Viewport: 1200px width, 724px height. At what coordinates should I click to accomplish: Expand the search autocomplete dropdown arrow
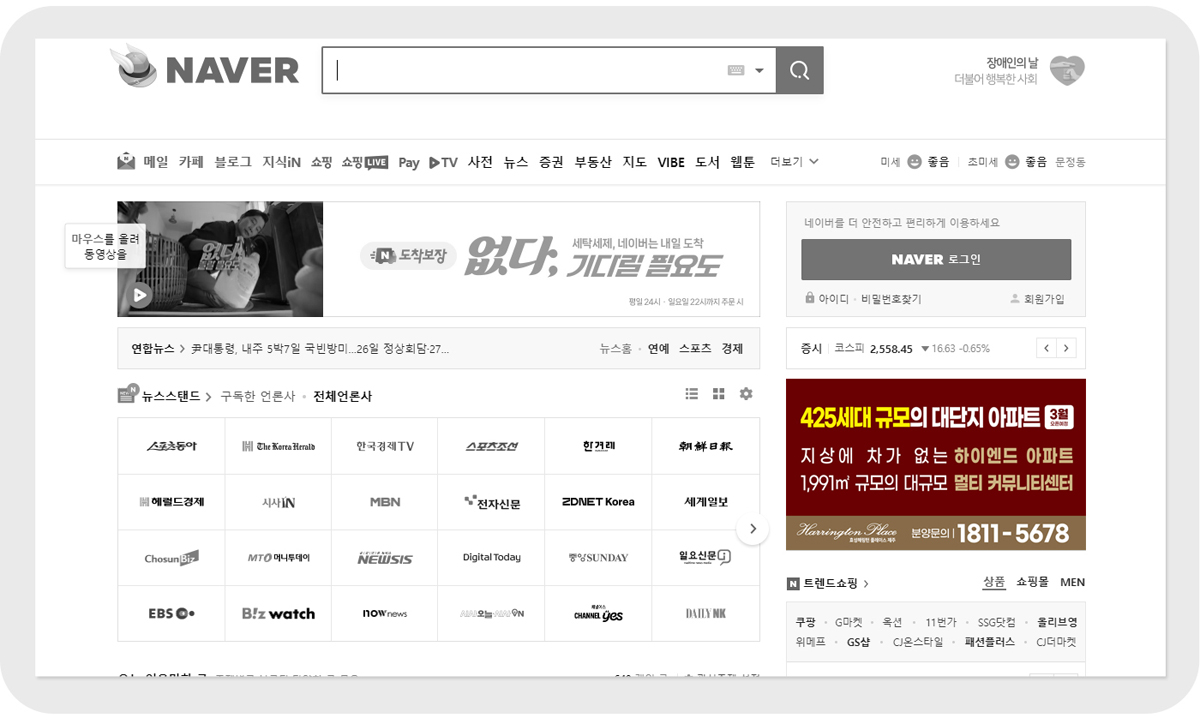(x=760, y=71)
